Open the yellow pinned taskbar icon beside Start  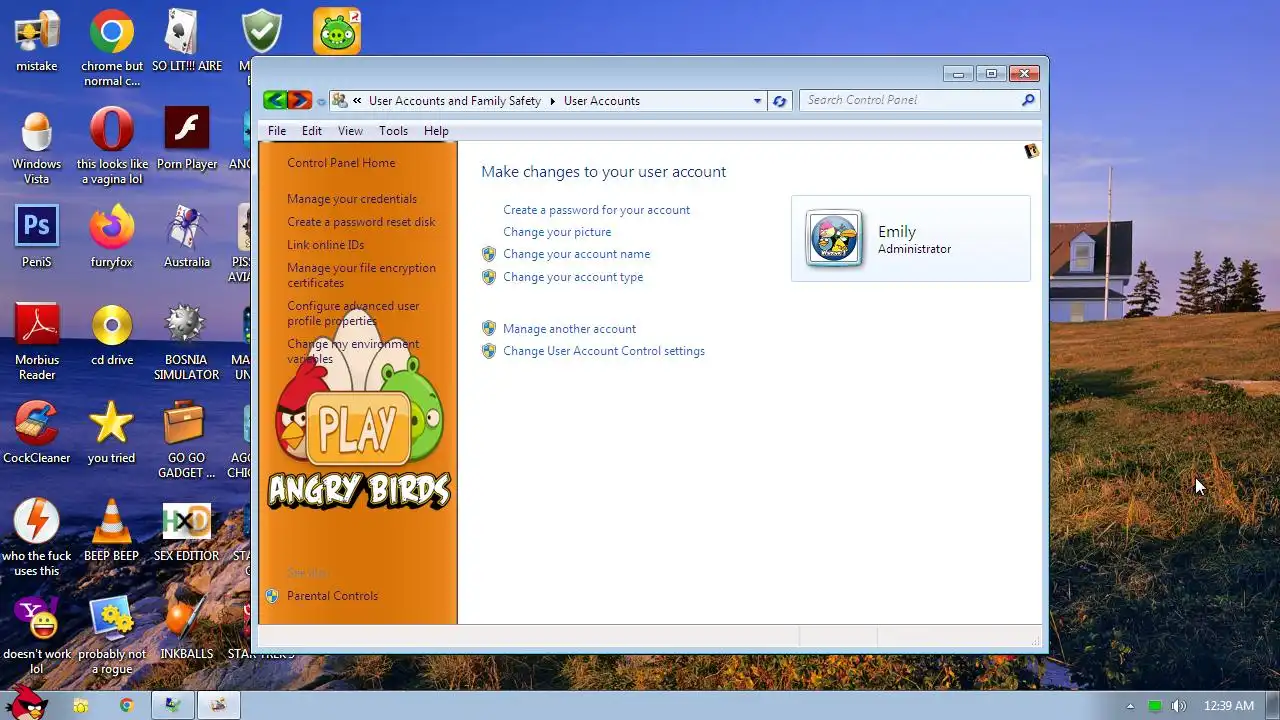pos(80,705)
